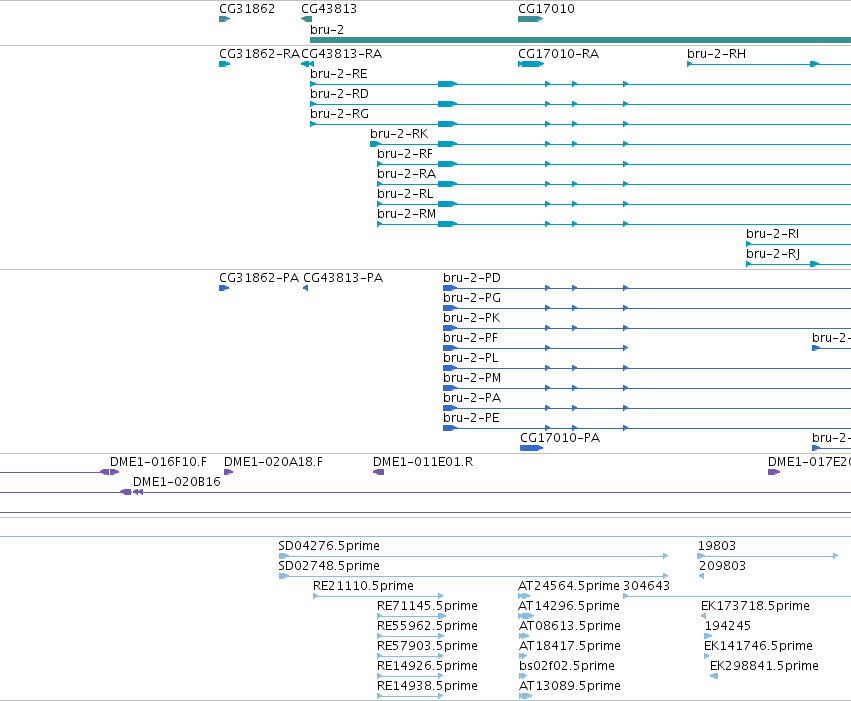Viewport: 851px width, 701px height.
Task: Select EST RE21110.5prime label
Action: point(363,586)
